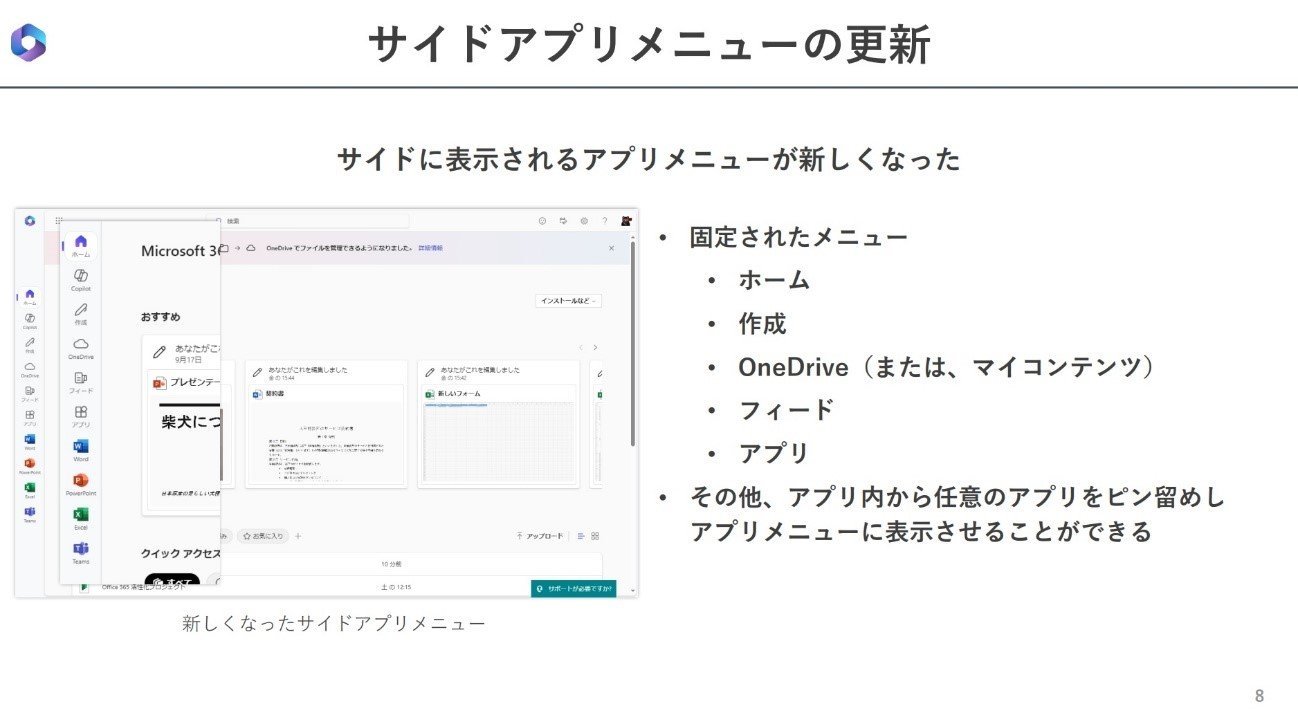
Task: Filter files by お気に入り
Action: (264, 536)
